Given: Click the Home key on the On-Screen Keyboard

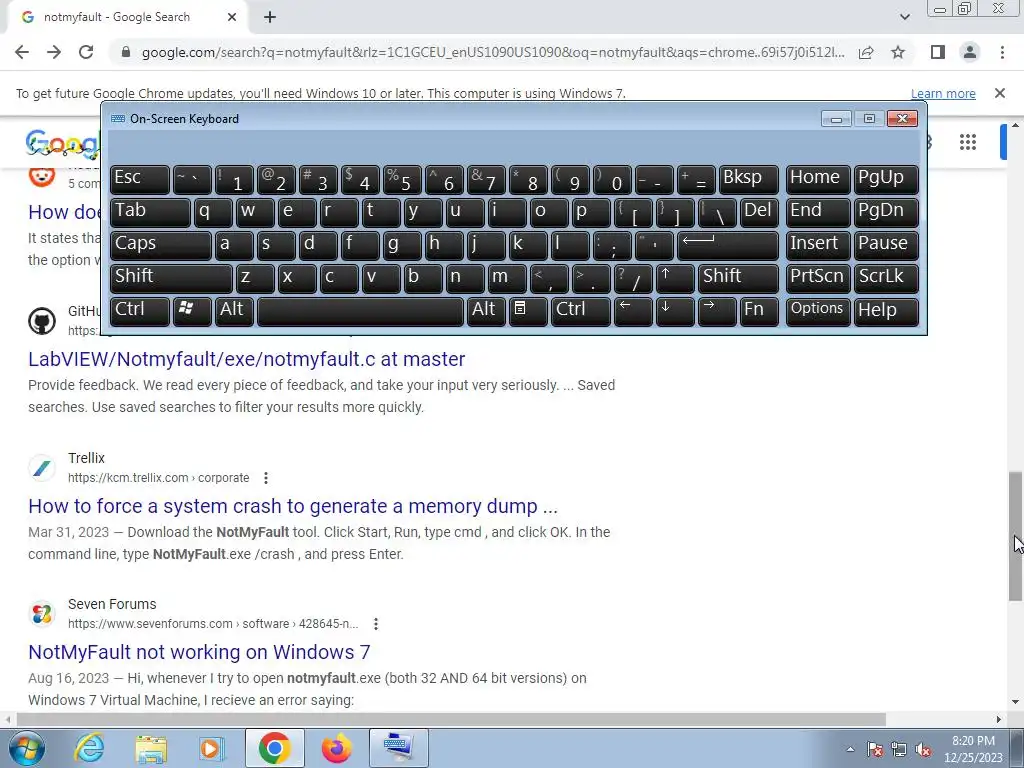Looking at the screenshot, I should click(x=818, y=179).
